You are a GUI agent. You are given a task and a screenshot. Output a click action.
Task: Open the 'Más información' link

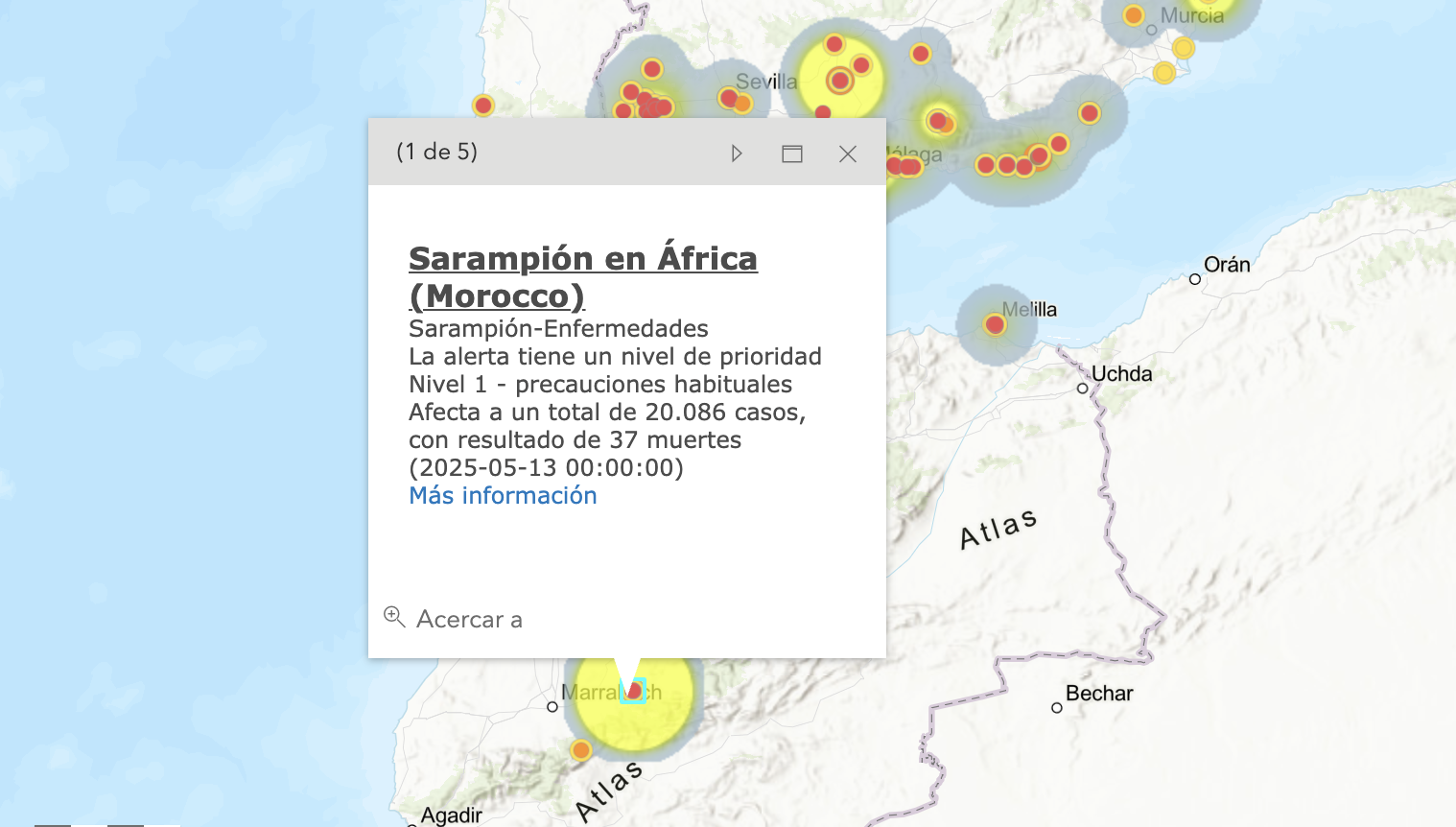pyautogui.click(x=503, y=495)
